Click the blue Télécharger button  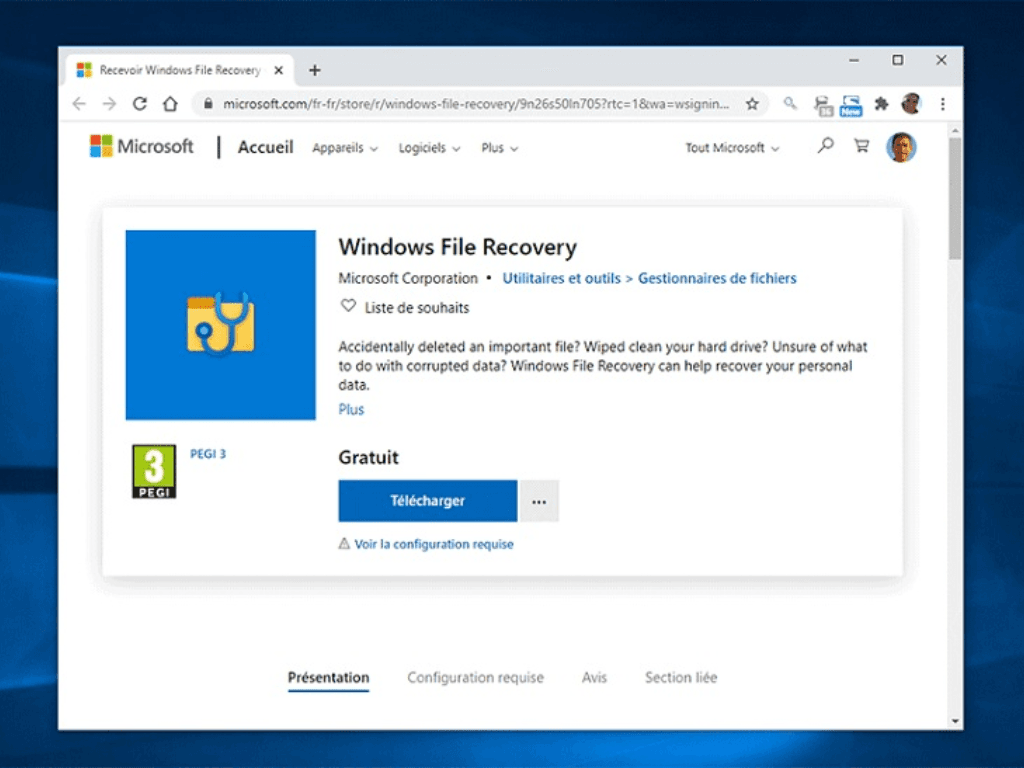tap(427, 501)
